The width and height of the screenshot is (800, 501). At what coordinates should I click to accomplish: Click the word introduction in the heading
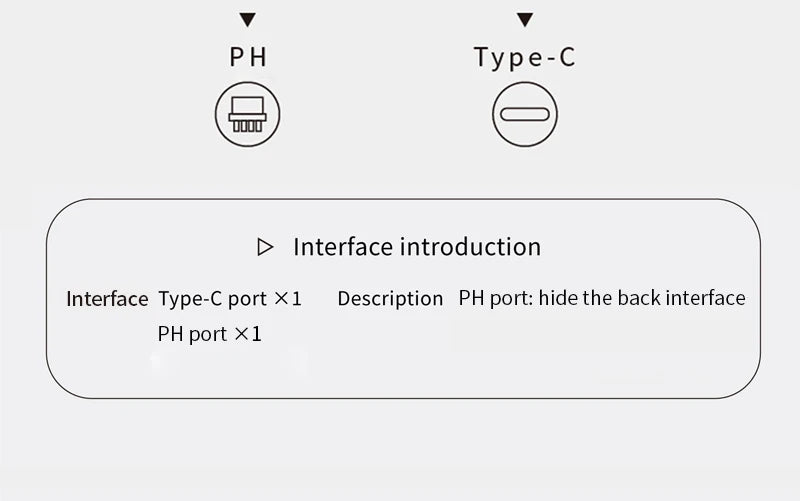pyautogui.click(x=470, y=247)
